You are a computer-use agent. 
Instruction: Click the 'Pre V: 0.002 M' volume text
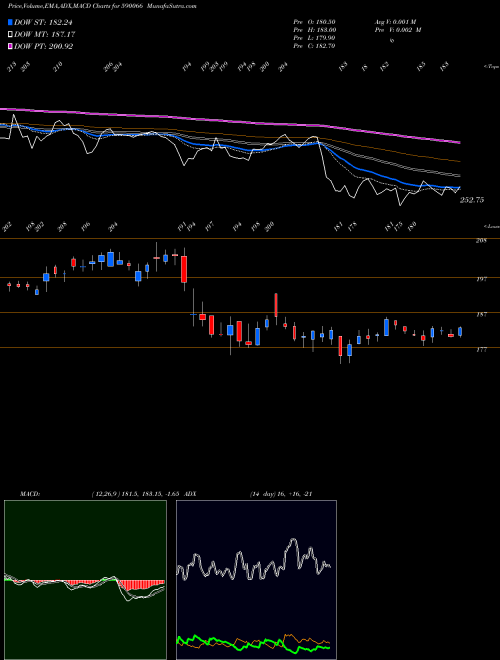click(x=398, y=30)
